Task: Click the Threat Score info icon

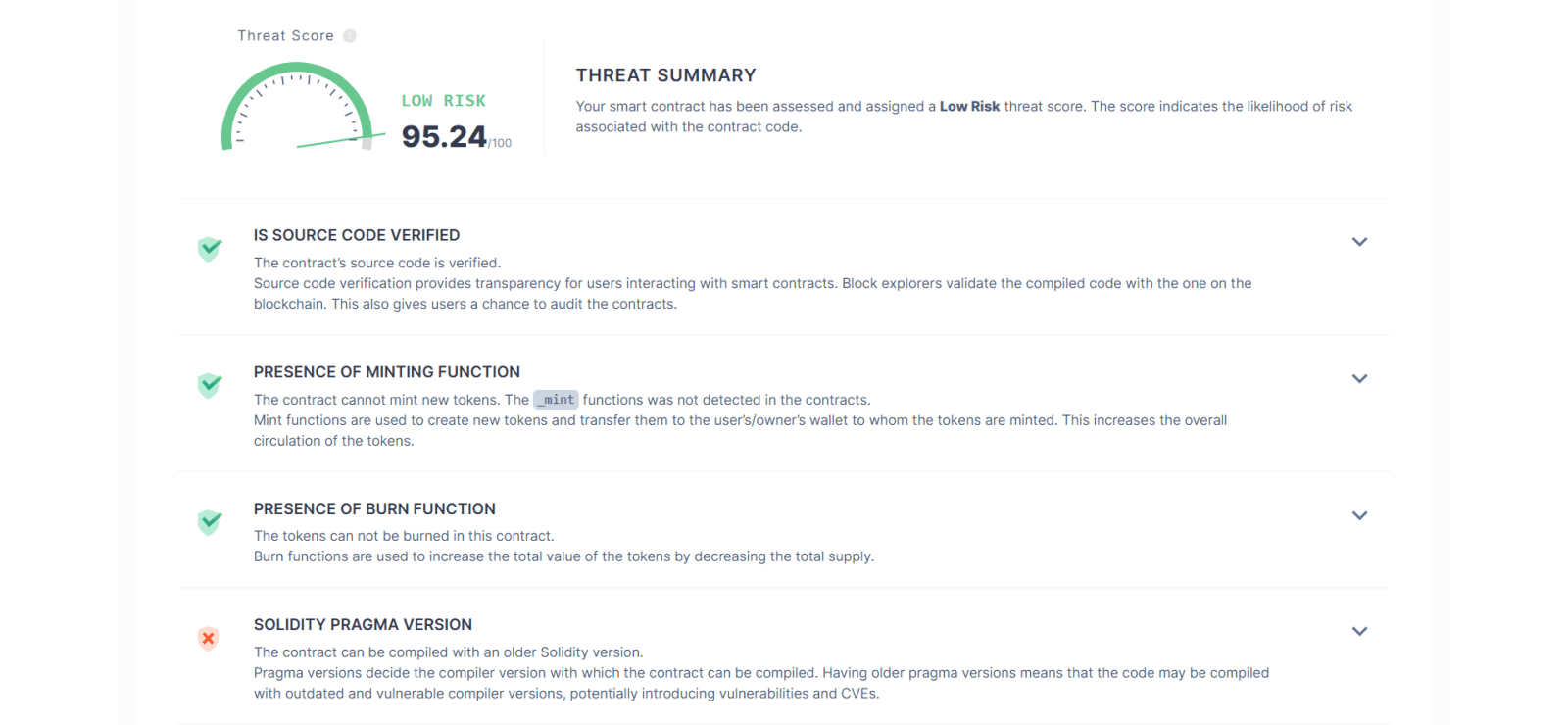Action: (350, 36)
